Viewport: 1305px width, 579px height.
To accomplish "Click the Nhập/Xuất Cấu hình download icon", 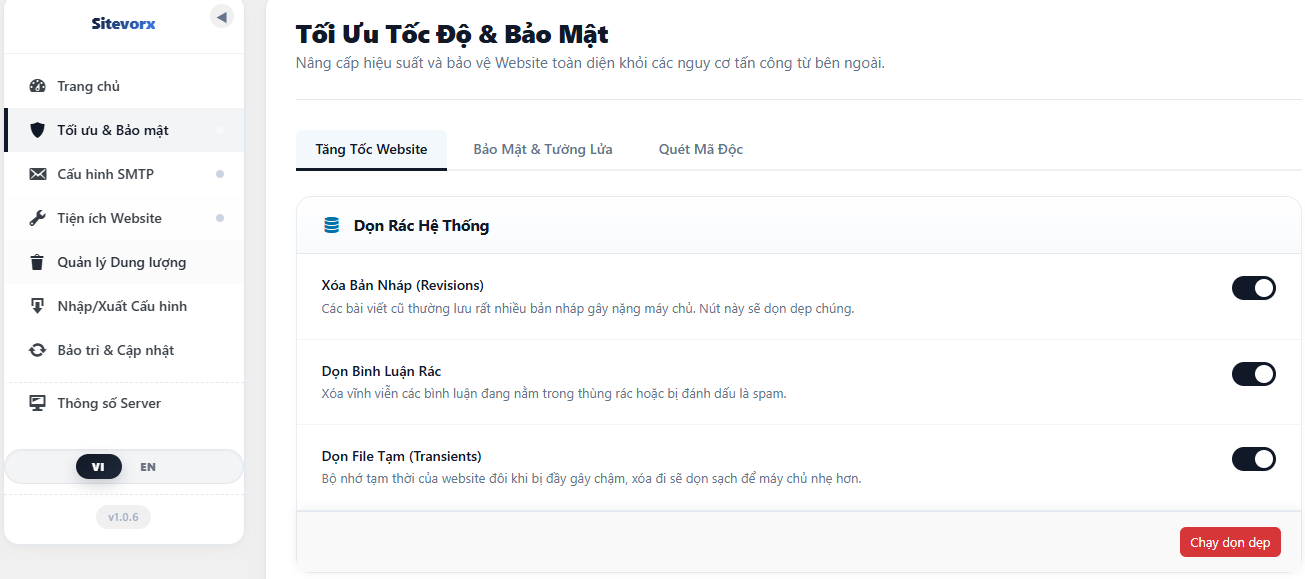I will [x=38, y=306].
